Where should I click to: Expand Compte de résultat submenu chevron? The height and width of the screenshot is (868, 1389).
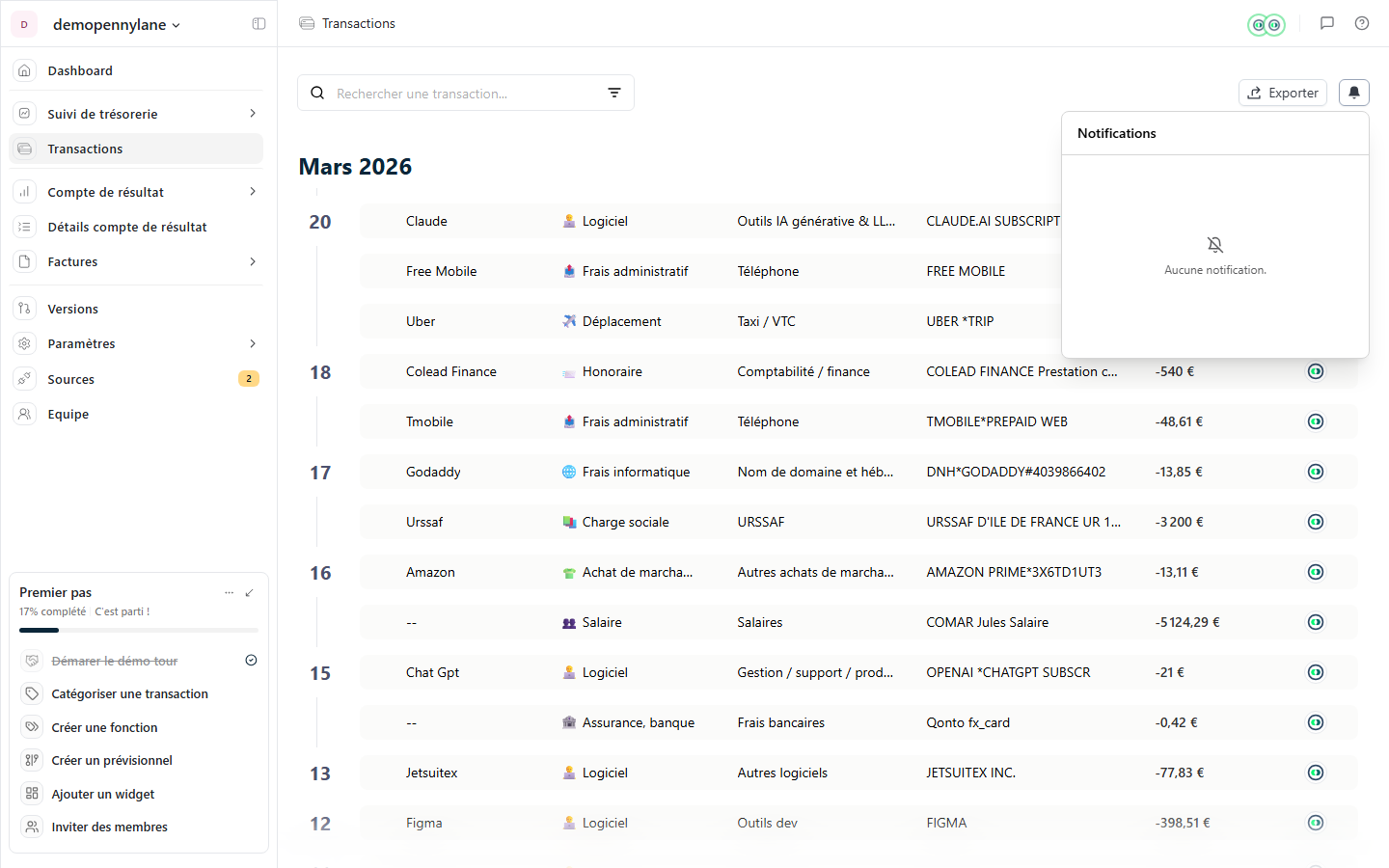pos(253,192)
